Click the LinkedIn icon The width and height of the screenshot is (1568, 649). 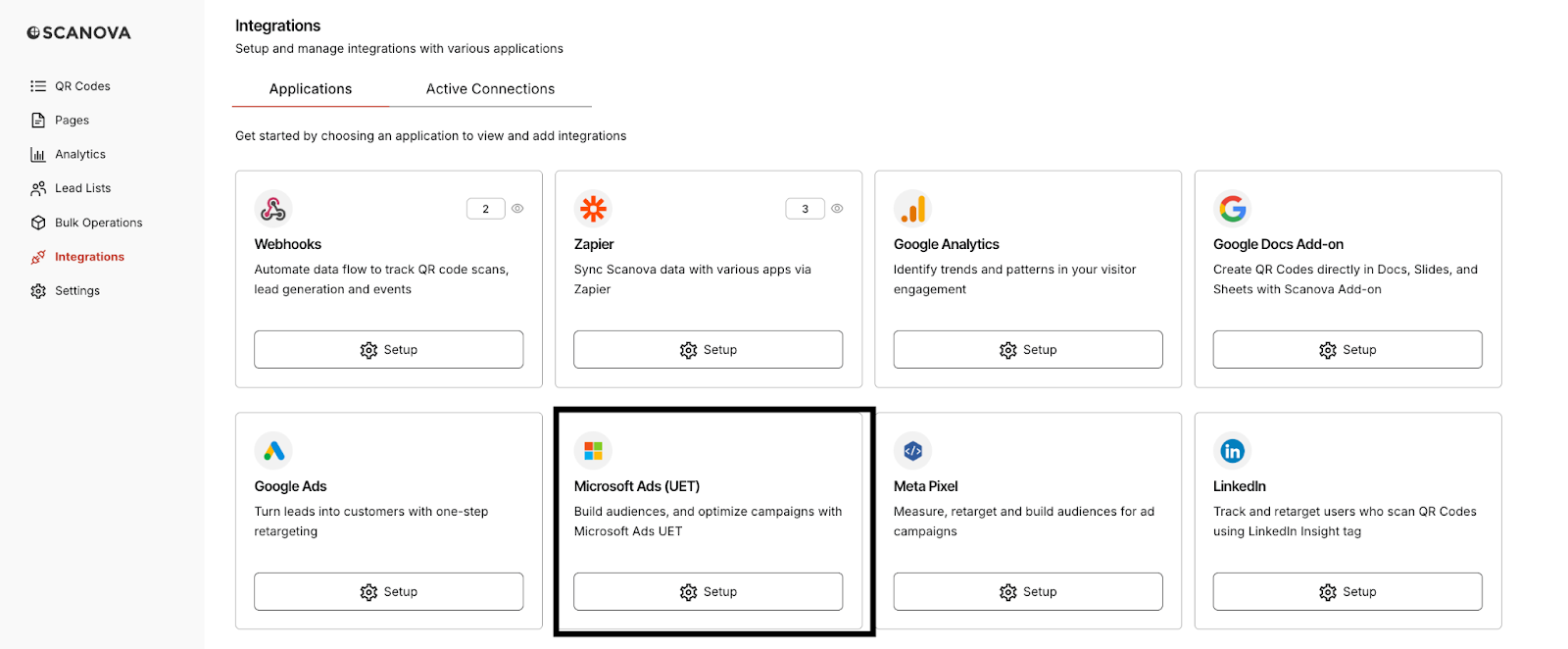(1232, 451)
